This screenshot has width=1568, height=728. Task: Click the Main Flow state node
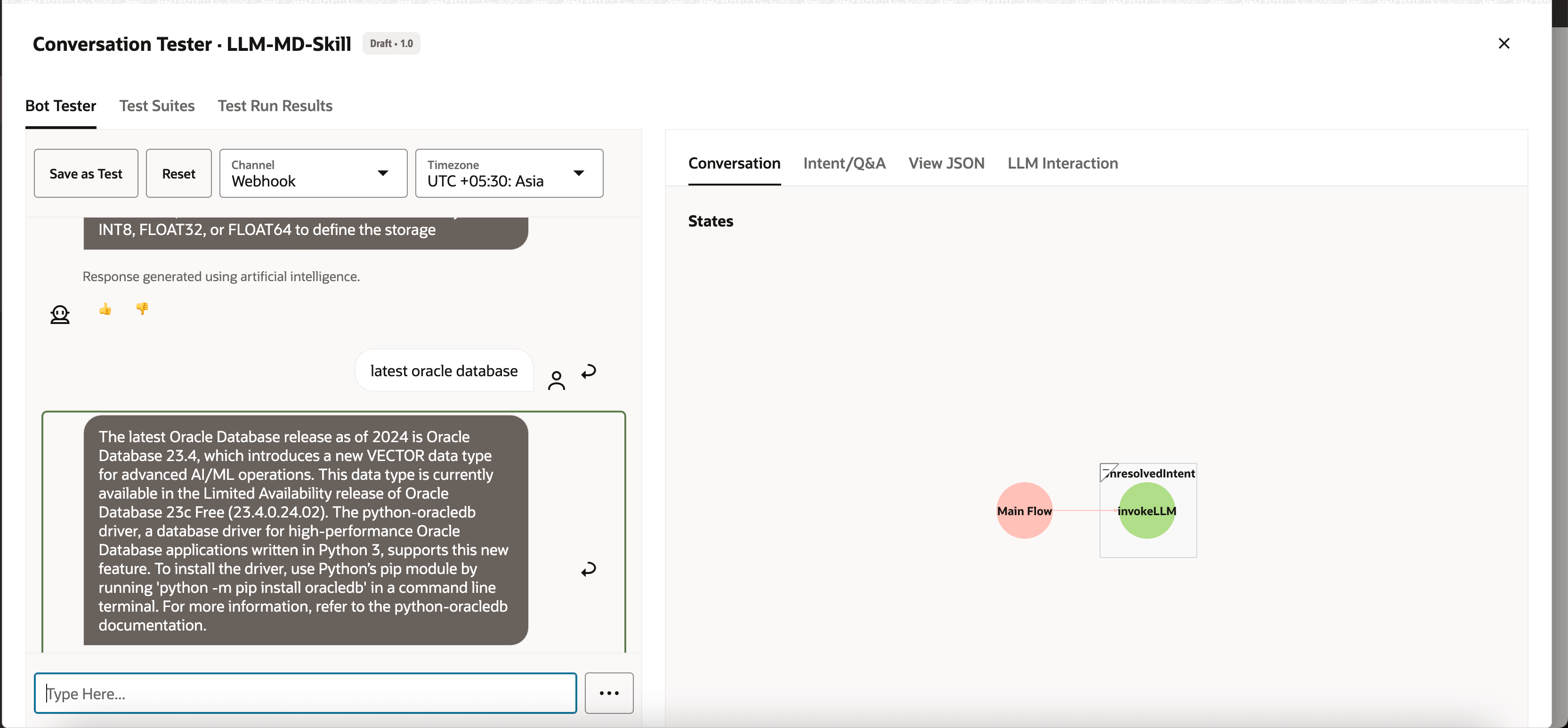click(1024, 511)
